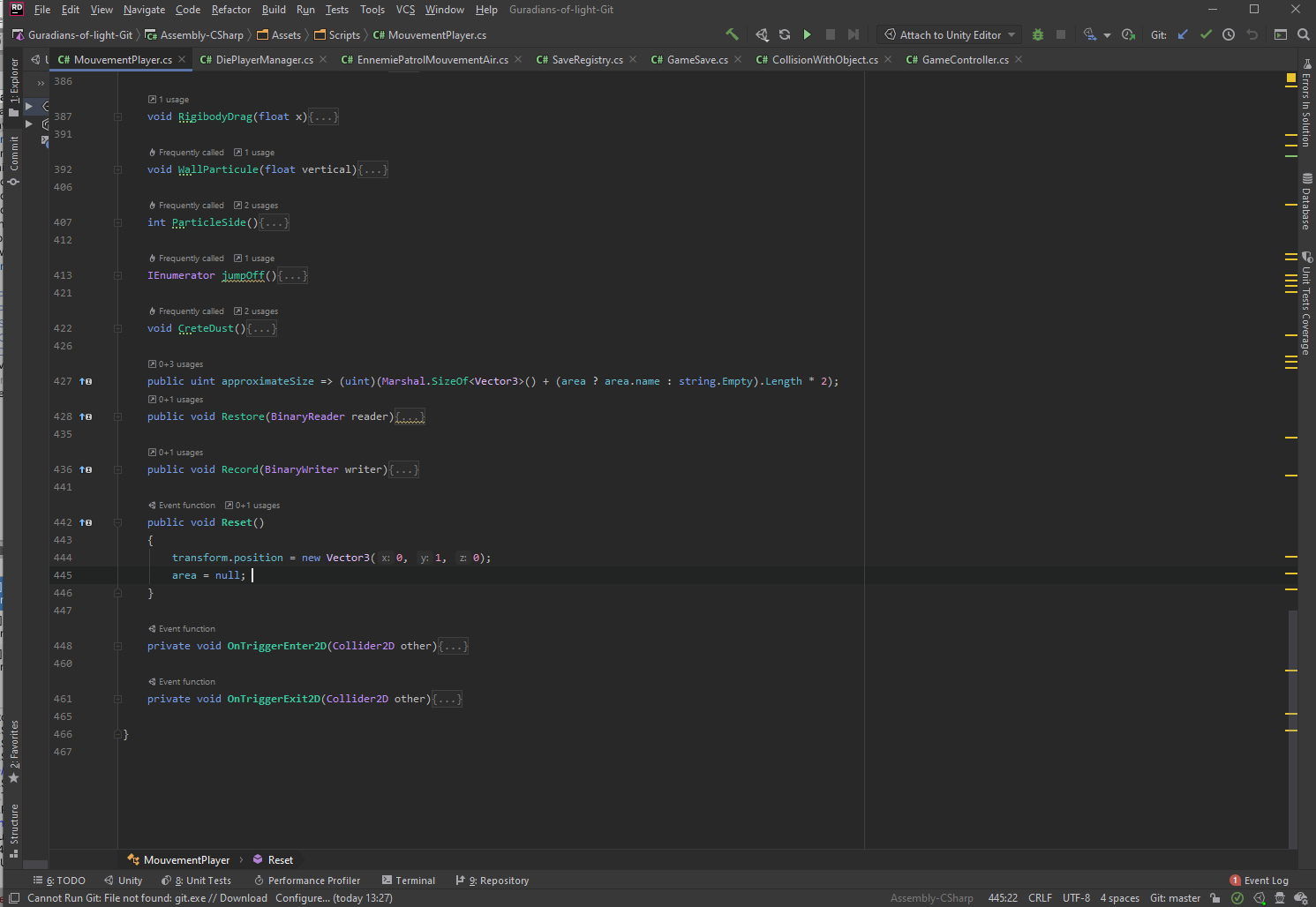Click the run-in-terminal window icon in toolbar
The width and height of the screenshot is (1316, 907).
(x=1281, y=34)
